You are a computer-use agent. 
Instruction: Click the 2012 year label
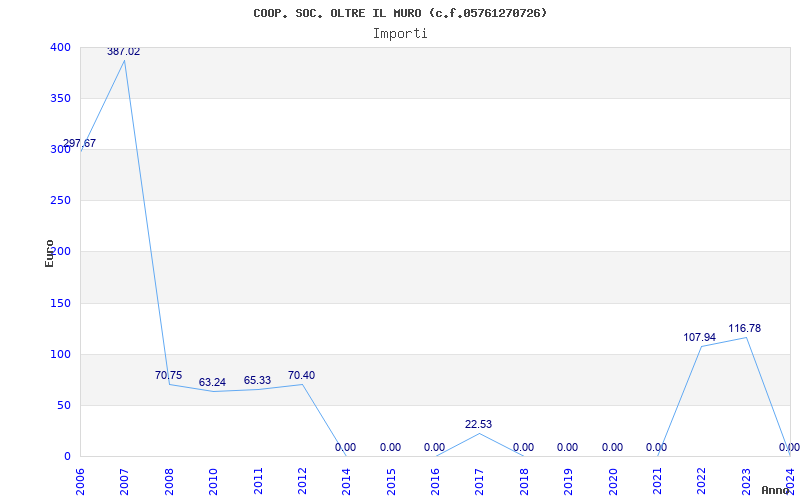(302, 481)
